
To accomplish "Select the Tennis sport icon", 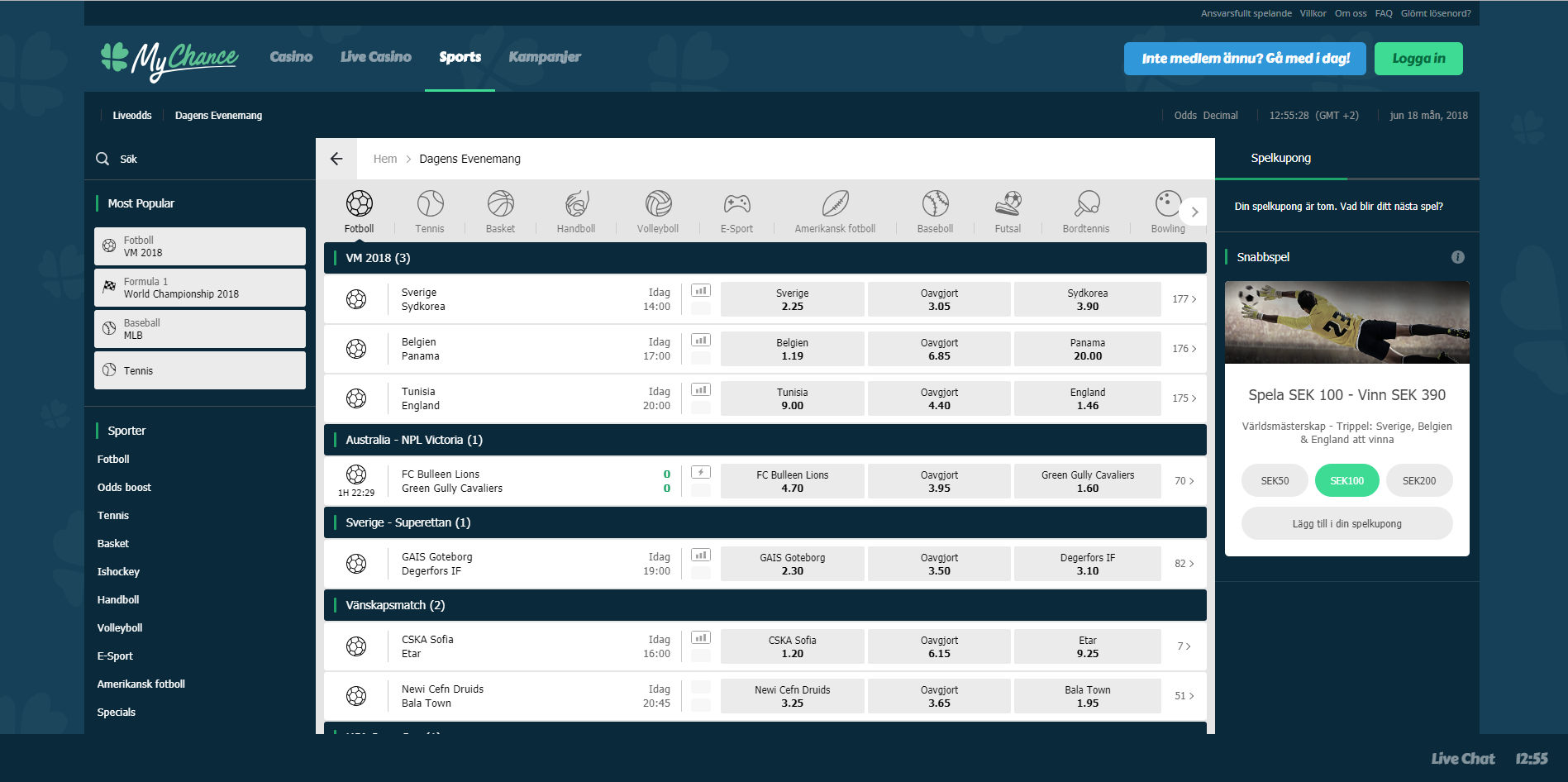I will point(430,203).
